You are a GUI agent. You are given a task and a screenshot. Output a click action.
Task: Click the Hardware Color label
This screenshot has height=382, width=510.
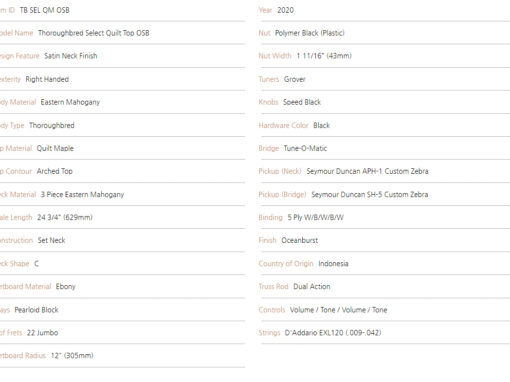click(283, 125)
